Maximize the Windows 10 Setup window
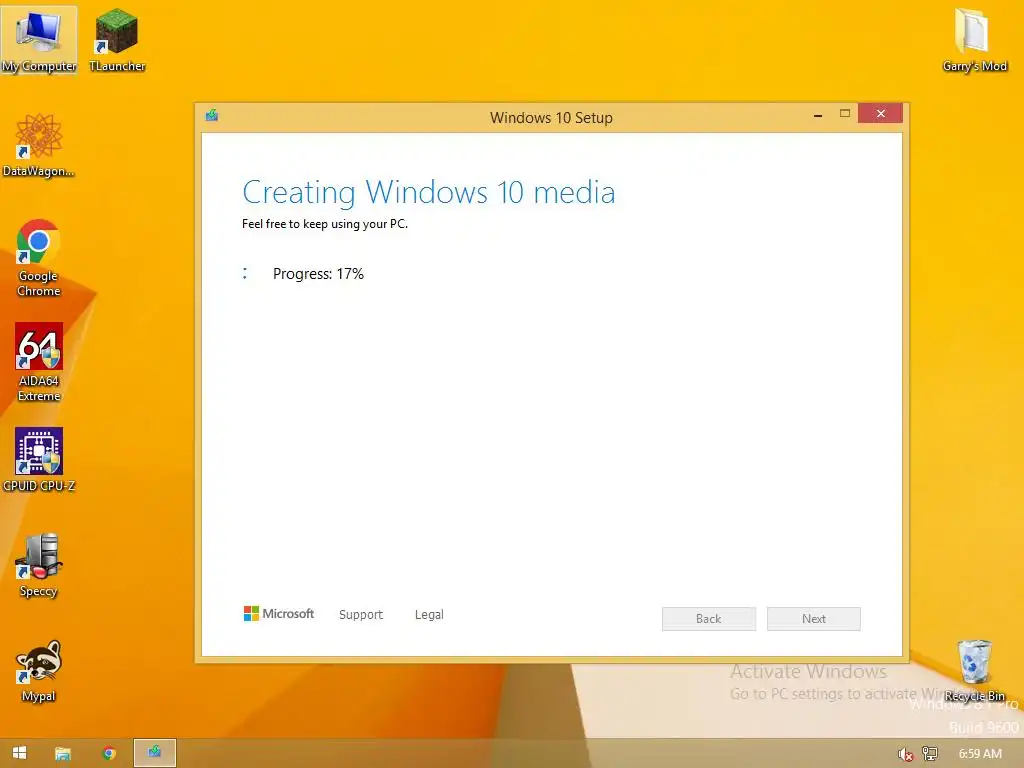The image size is (1024, 768). pos(844,114)
